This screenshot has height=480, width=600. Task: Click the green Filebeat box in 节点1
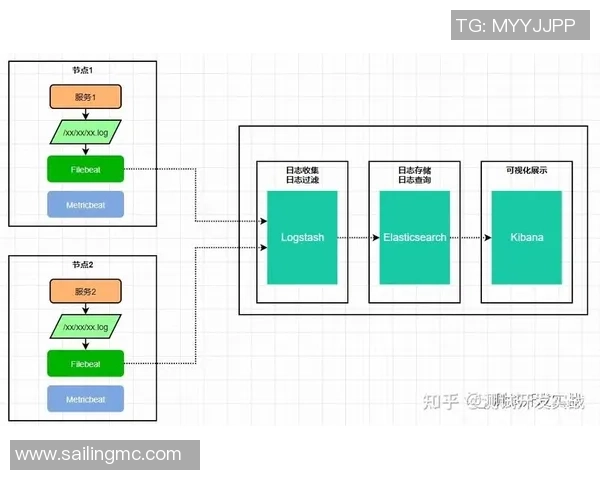[85, 169]
